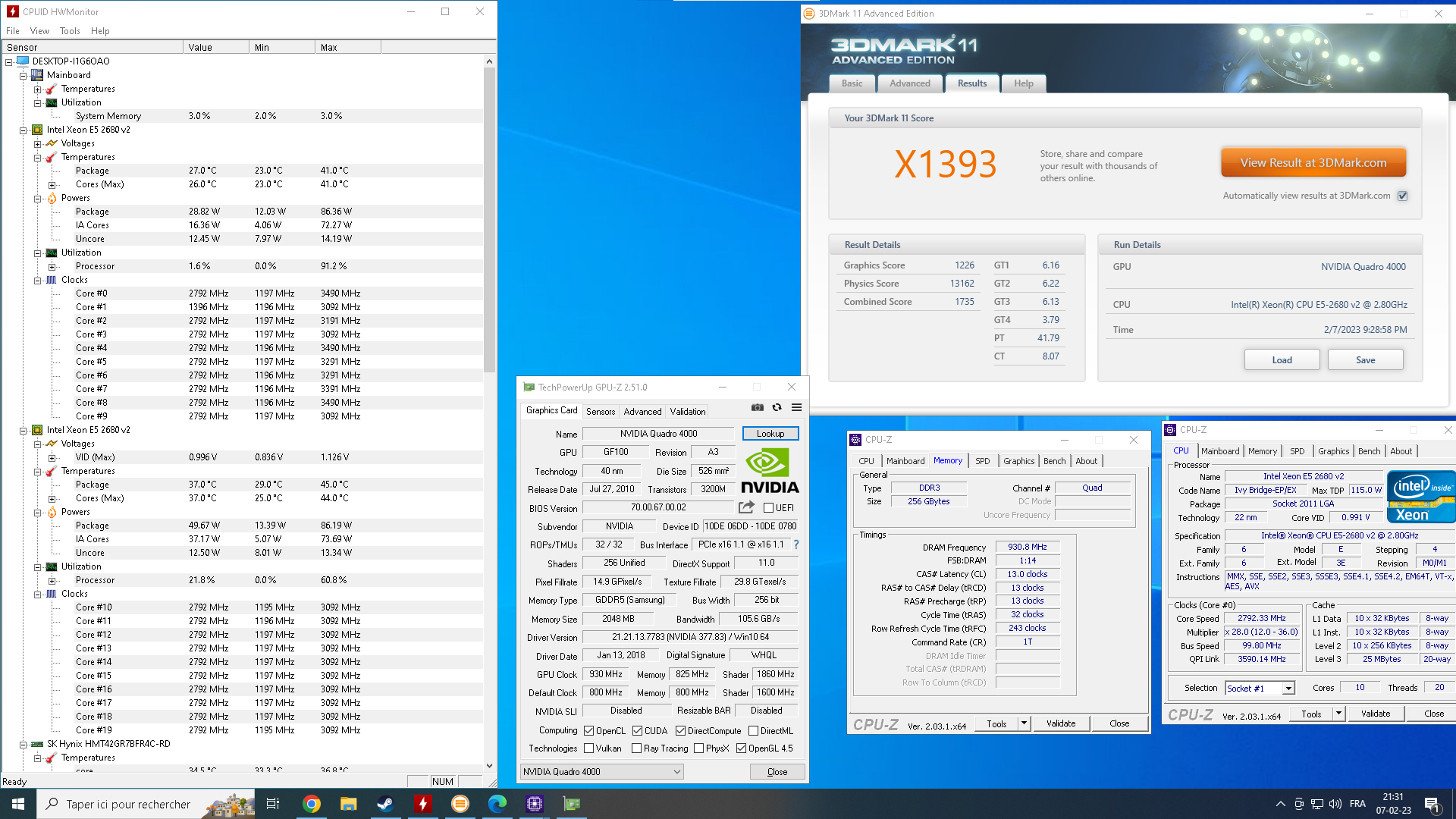This screenshot has width=1456, height=819.
Task: Click the Value column header in HWMonitor
Action: (215, 47)
